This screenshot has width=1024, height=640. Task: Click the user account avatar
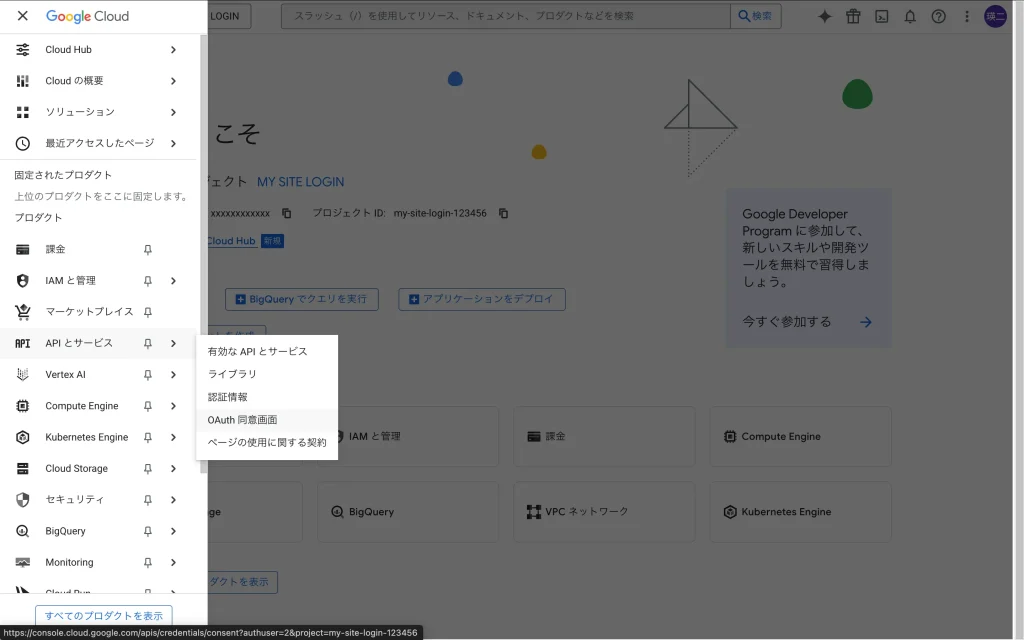coord(995,16)
